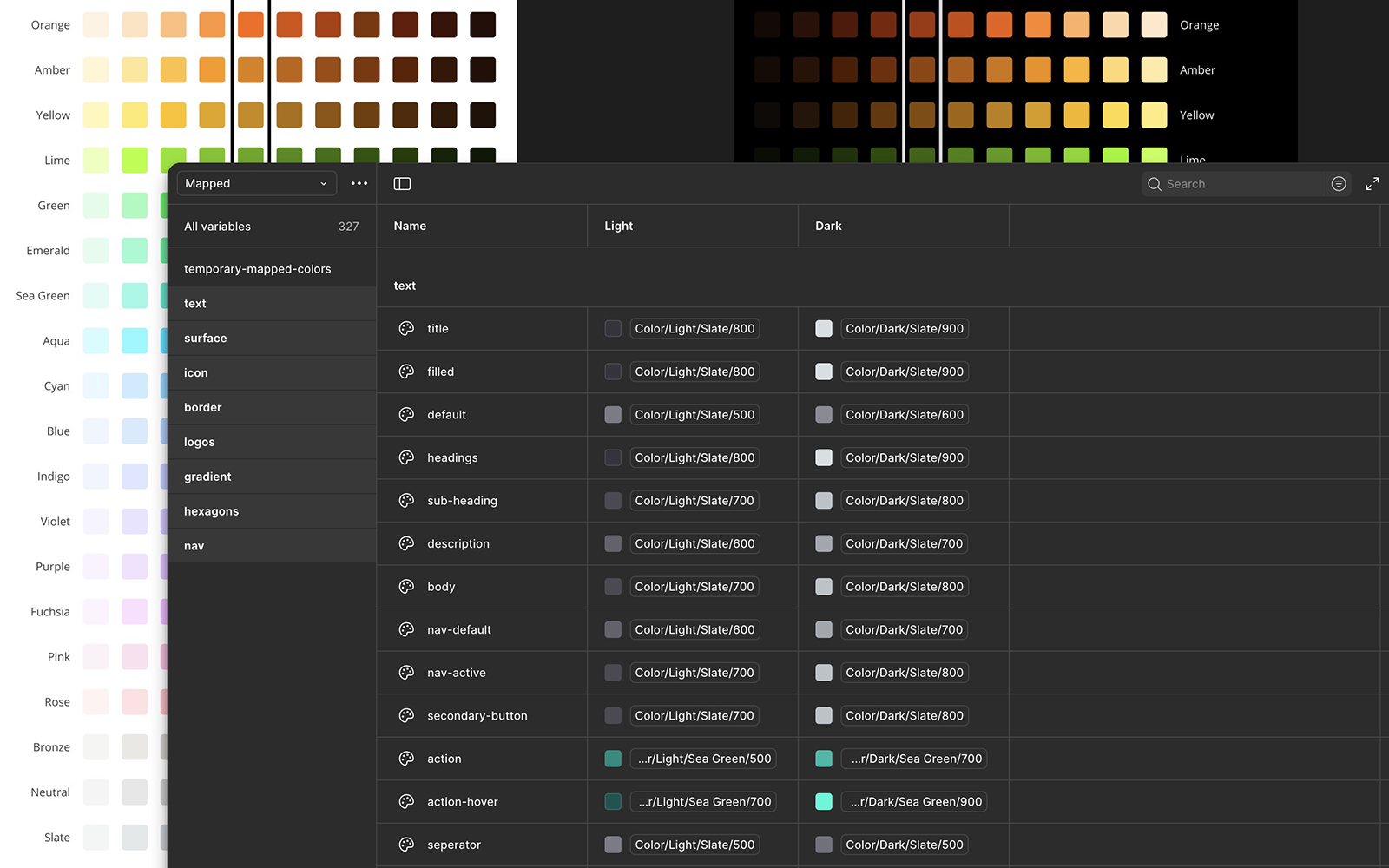This screenshot has width=1389, height=868.
Task: Click the expand window arrows icon
Action: pyautogui.click(x=1372, y=184)
